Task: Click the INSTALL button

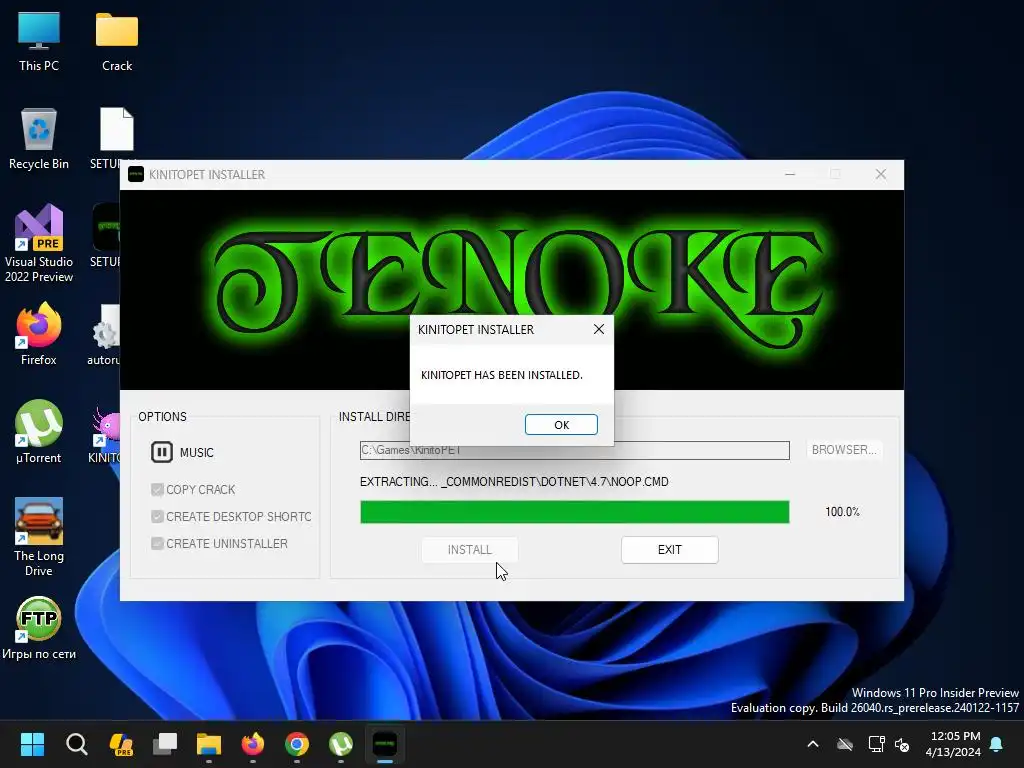Action: point(470,550)
